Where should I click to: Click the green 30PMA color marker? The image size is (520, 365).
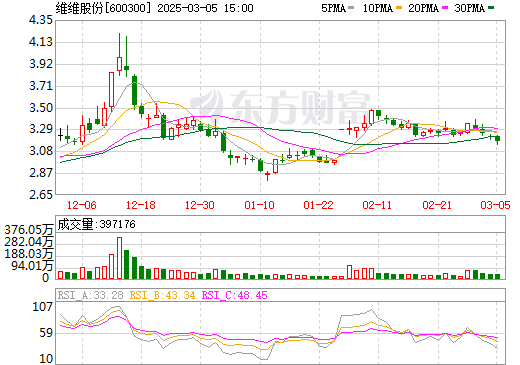(490, 8)
